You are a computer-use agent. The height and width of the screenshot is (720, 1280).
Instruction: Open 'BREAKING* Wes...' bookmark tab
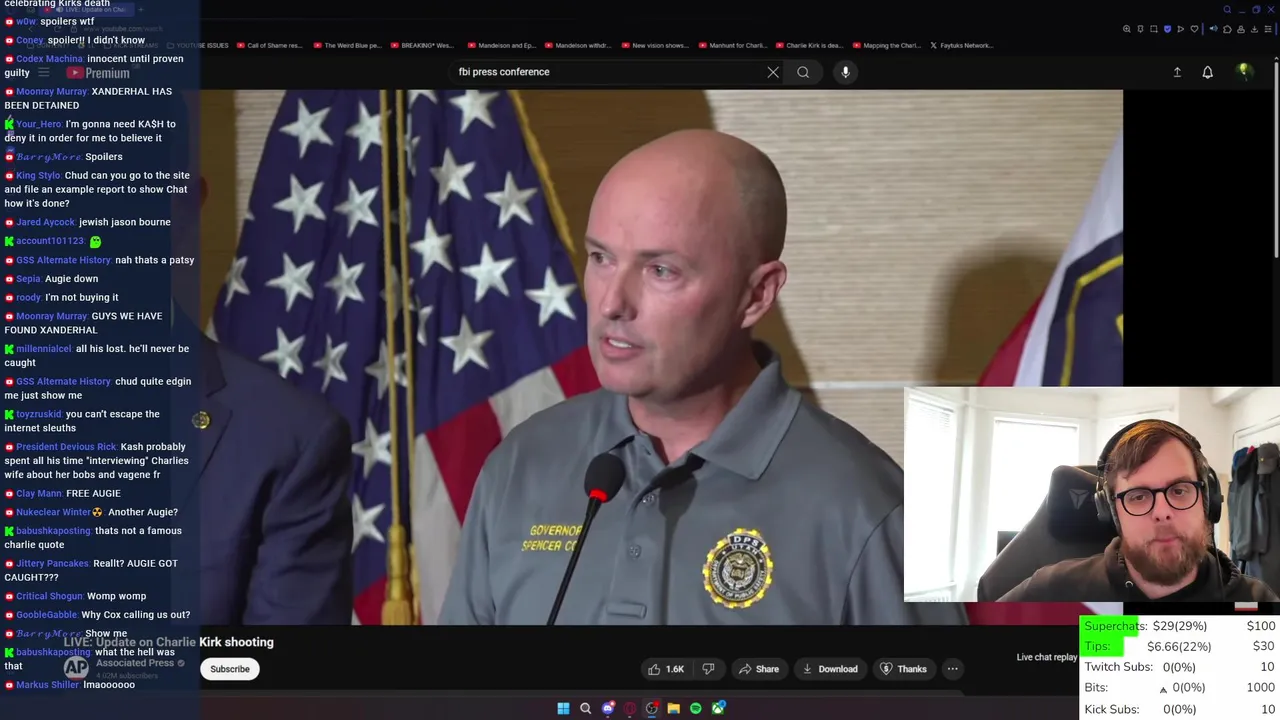coord(422,45)
